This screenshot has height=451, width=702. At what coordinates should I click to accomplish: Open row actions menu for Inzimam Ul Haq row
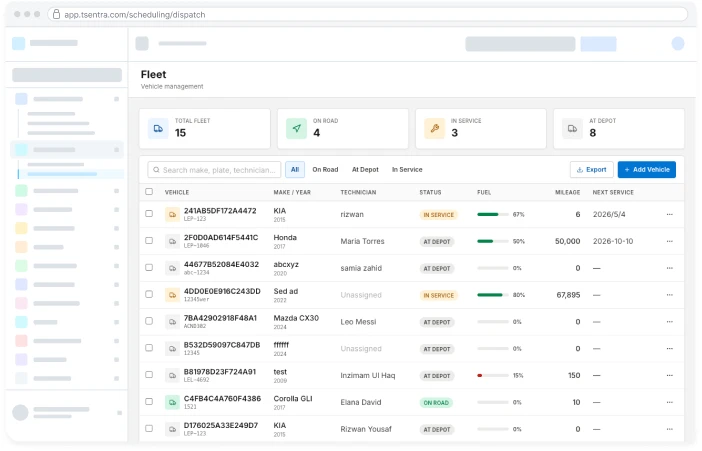(x=670, y=376)
